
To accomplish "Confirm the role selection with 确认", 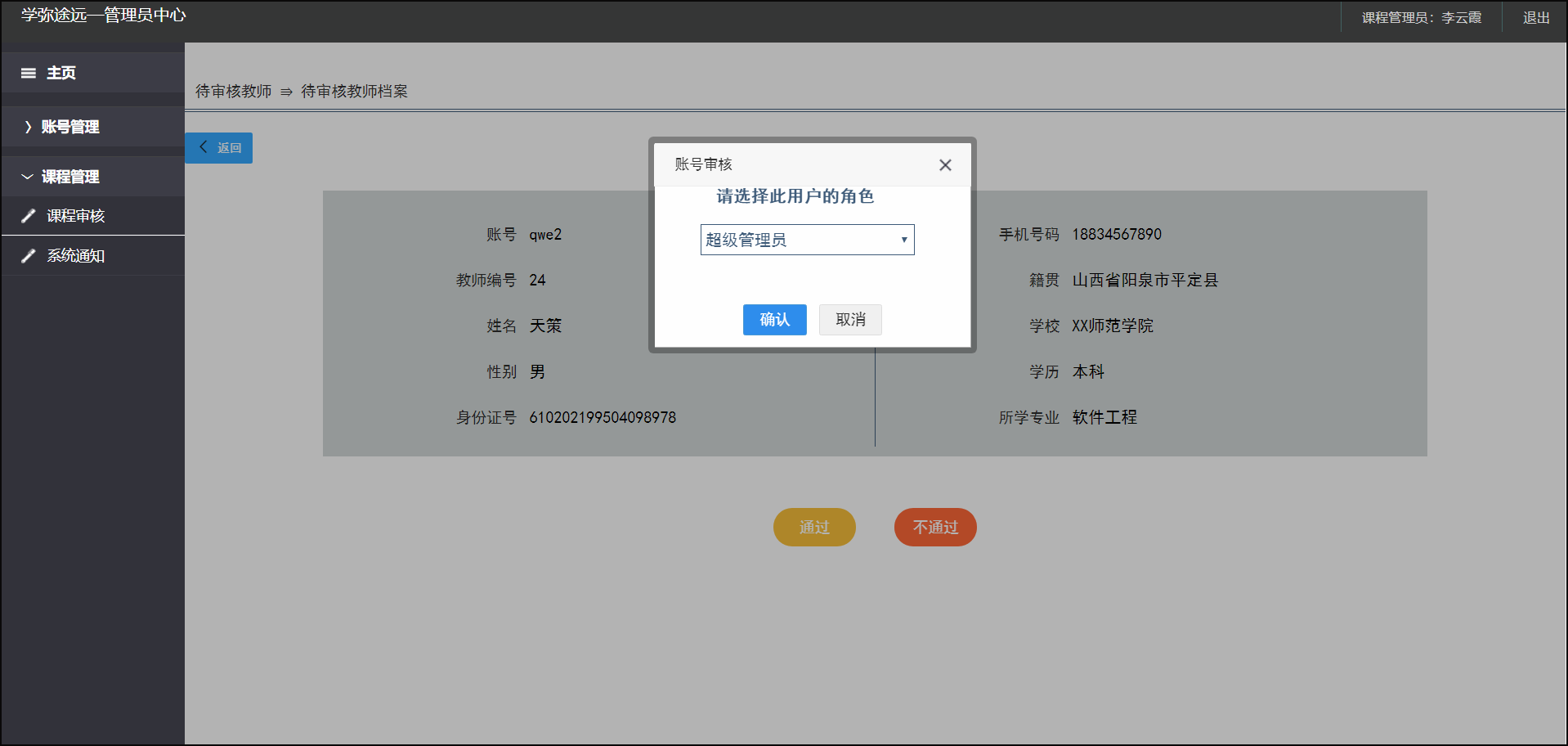I will pos(774,320).
